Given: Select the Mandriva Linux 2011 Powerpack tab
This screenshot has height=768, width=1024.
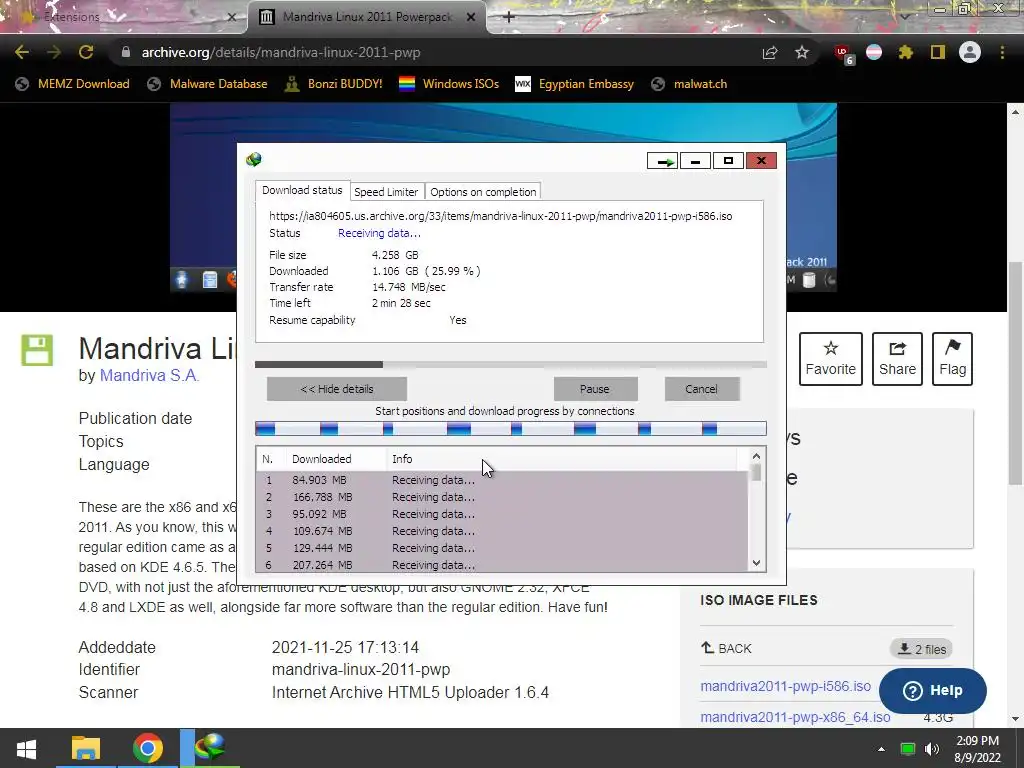Looking at the screenshot, I should [367, 17].
